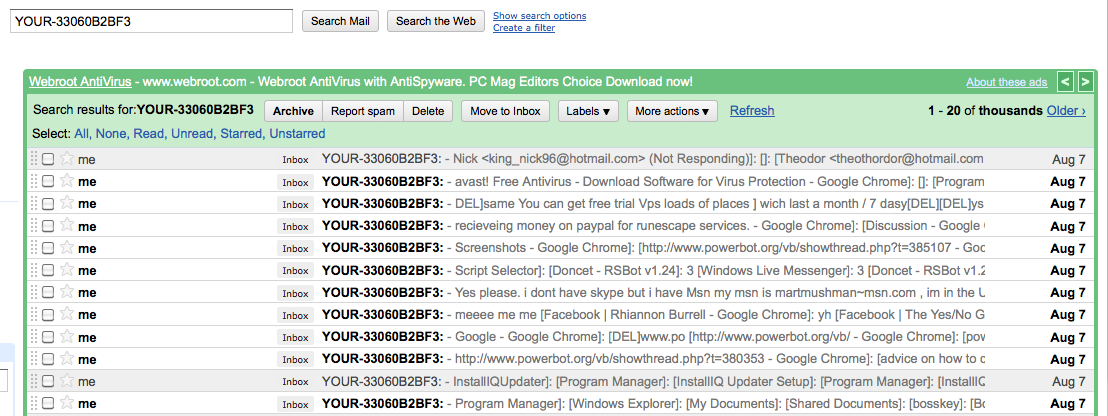Viewport: 1108px width, 416px height.
Task: Click drag handle of the Program Manager email
Action: [33, 403]
